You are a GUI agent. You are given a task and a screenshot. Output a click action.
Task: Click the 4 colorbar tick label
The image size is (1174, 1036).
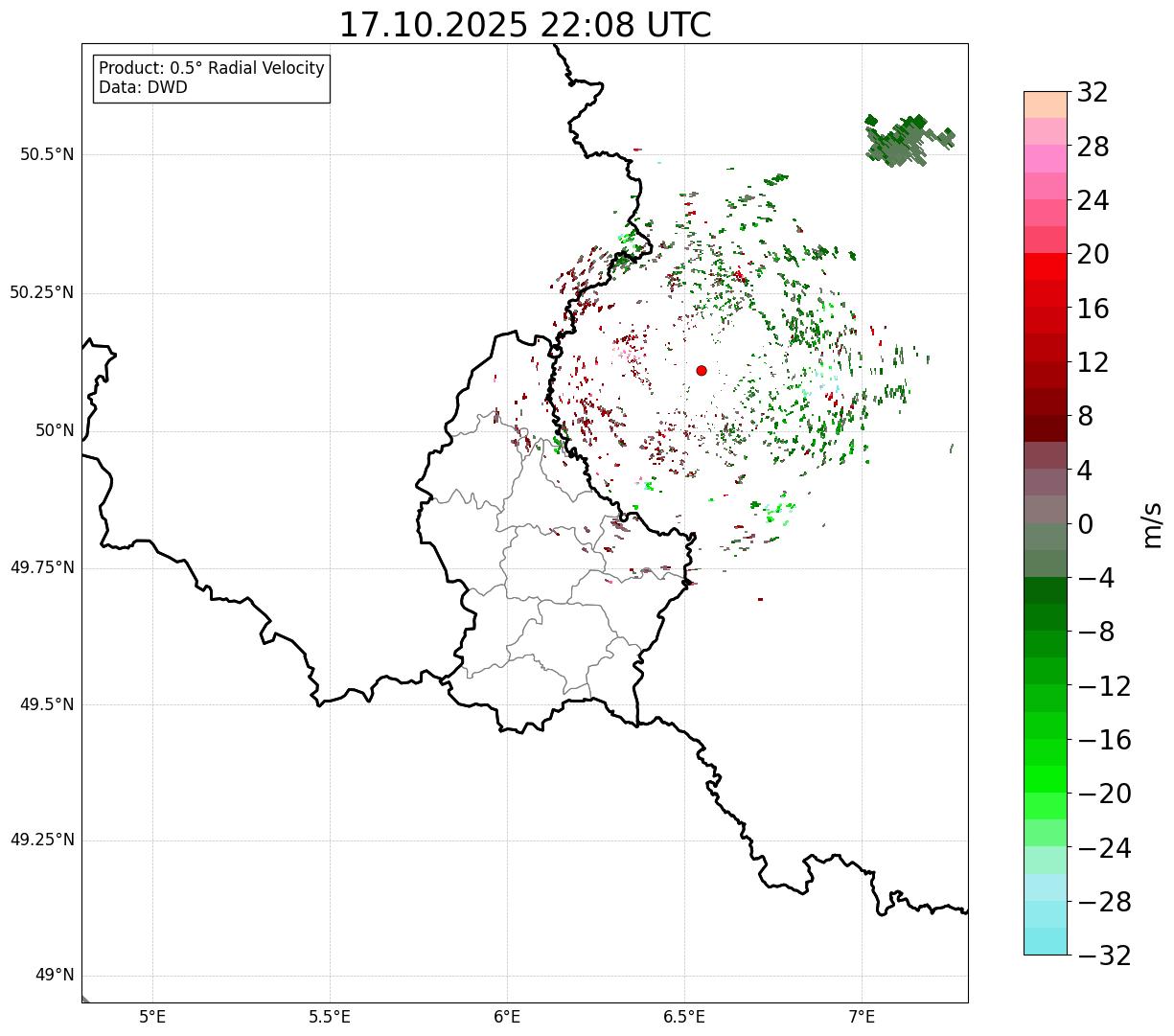[1086, 471]
